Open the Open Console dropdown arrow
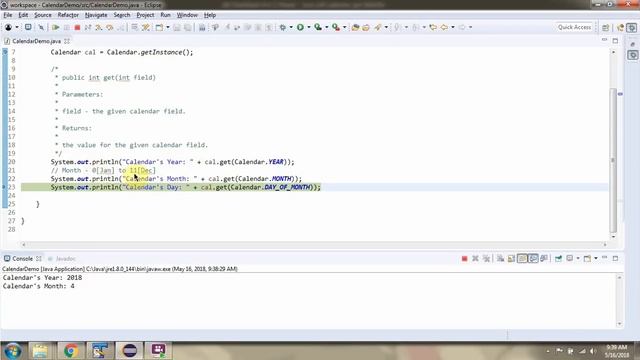Image resolution: width=640 pixels, height=360 pixels. click(x=596, y=258)
